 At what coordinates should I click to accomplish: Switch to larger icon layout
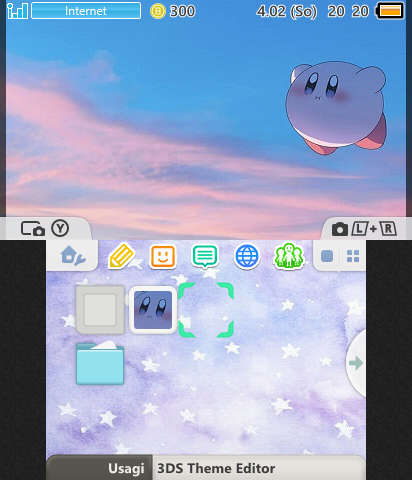[x=327, y=256]
